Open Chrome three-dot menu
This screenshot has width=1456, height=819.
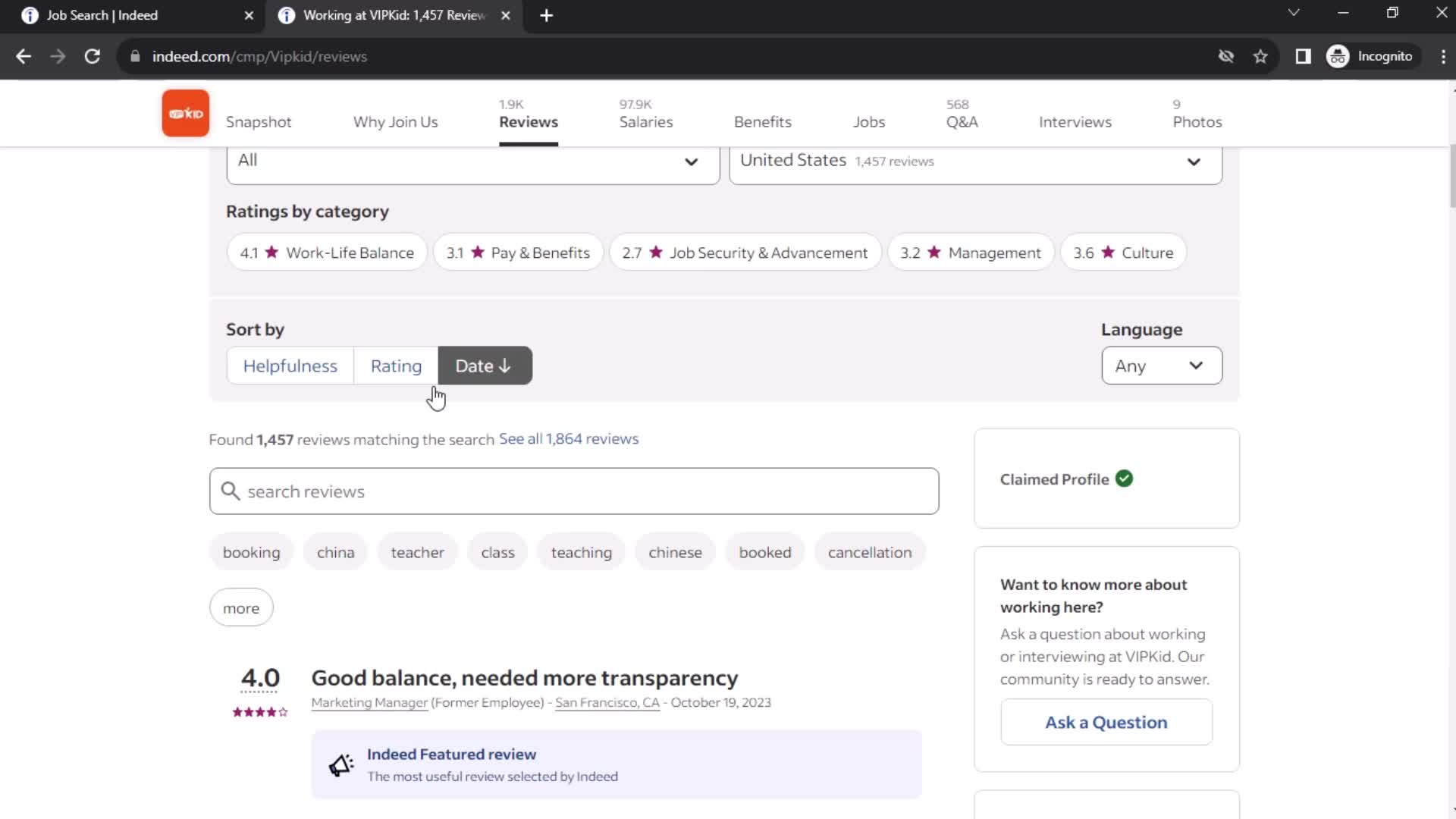tap(1443, 56)
